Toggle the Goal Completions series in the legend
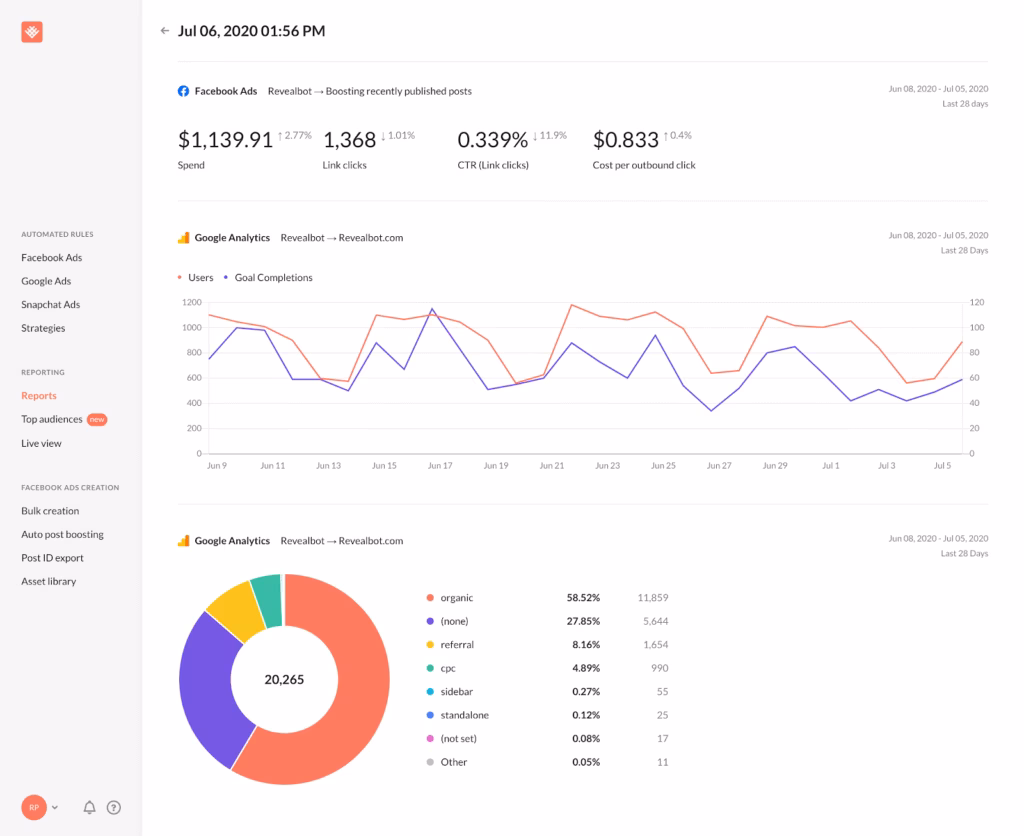 click(271, 278)
